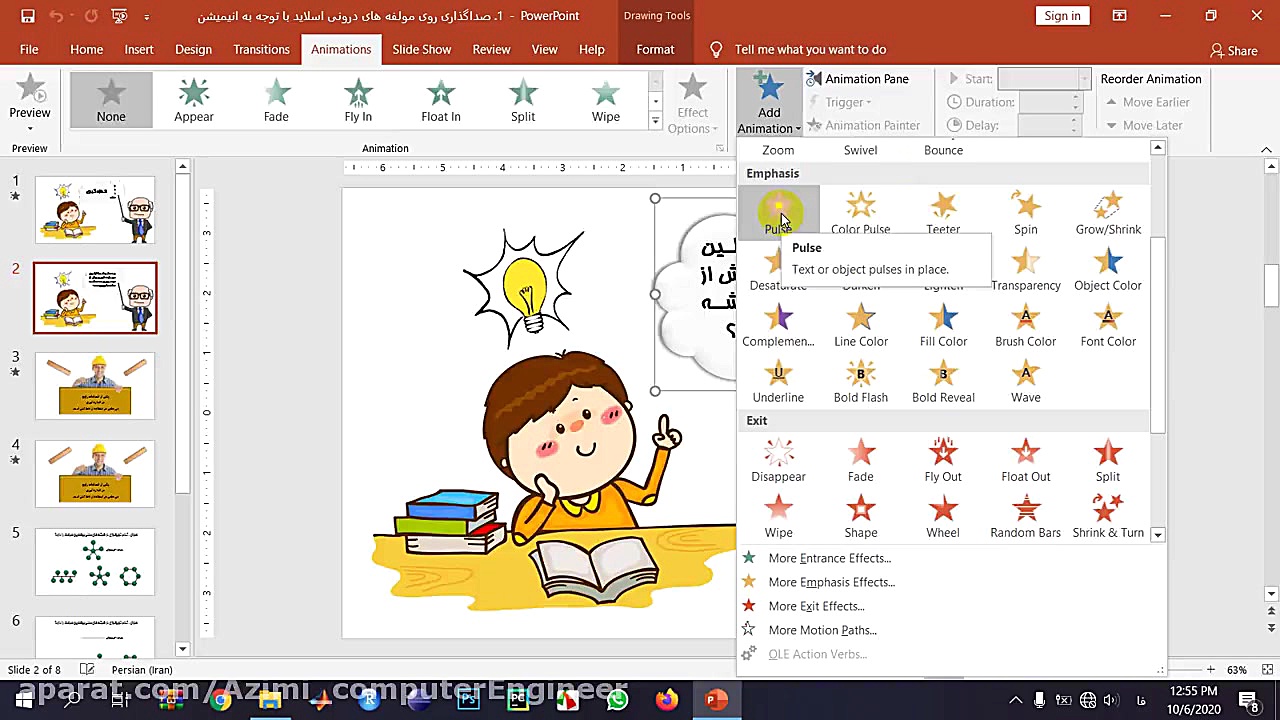The width and height of the screenshot is (1280, 720).
Task: Apply the Bold Flash emphasis effect
Action: (860, 381)
